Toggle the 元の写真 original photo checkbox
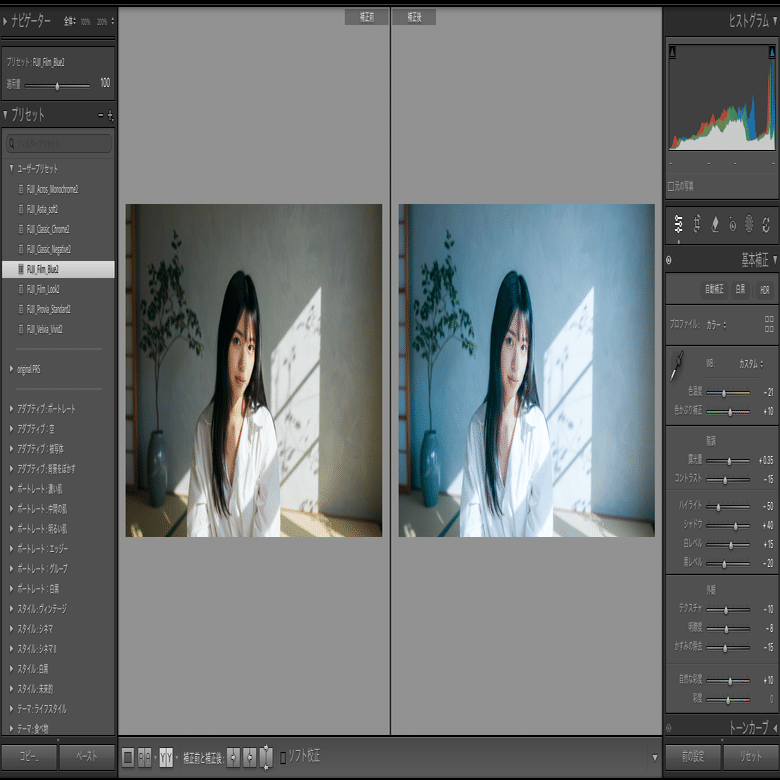The height and width of the screenshot is (780, 780). (671, 186)
